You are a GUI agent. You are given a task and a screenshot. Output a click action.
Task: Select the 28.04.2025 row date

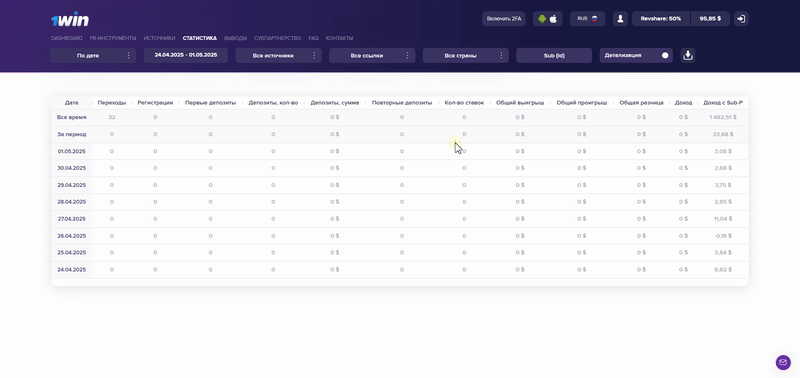tap(71, 201)
